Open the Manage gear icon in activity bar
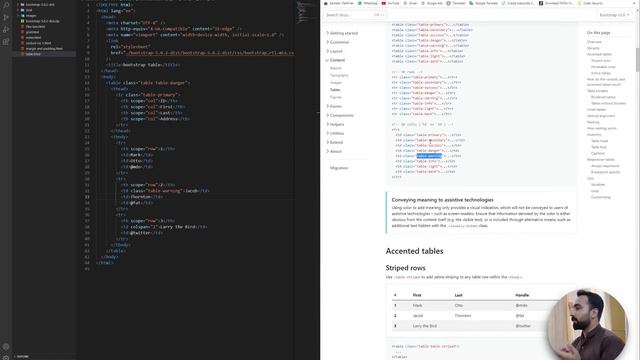640x360 pixels. [x=6, y=357]
